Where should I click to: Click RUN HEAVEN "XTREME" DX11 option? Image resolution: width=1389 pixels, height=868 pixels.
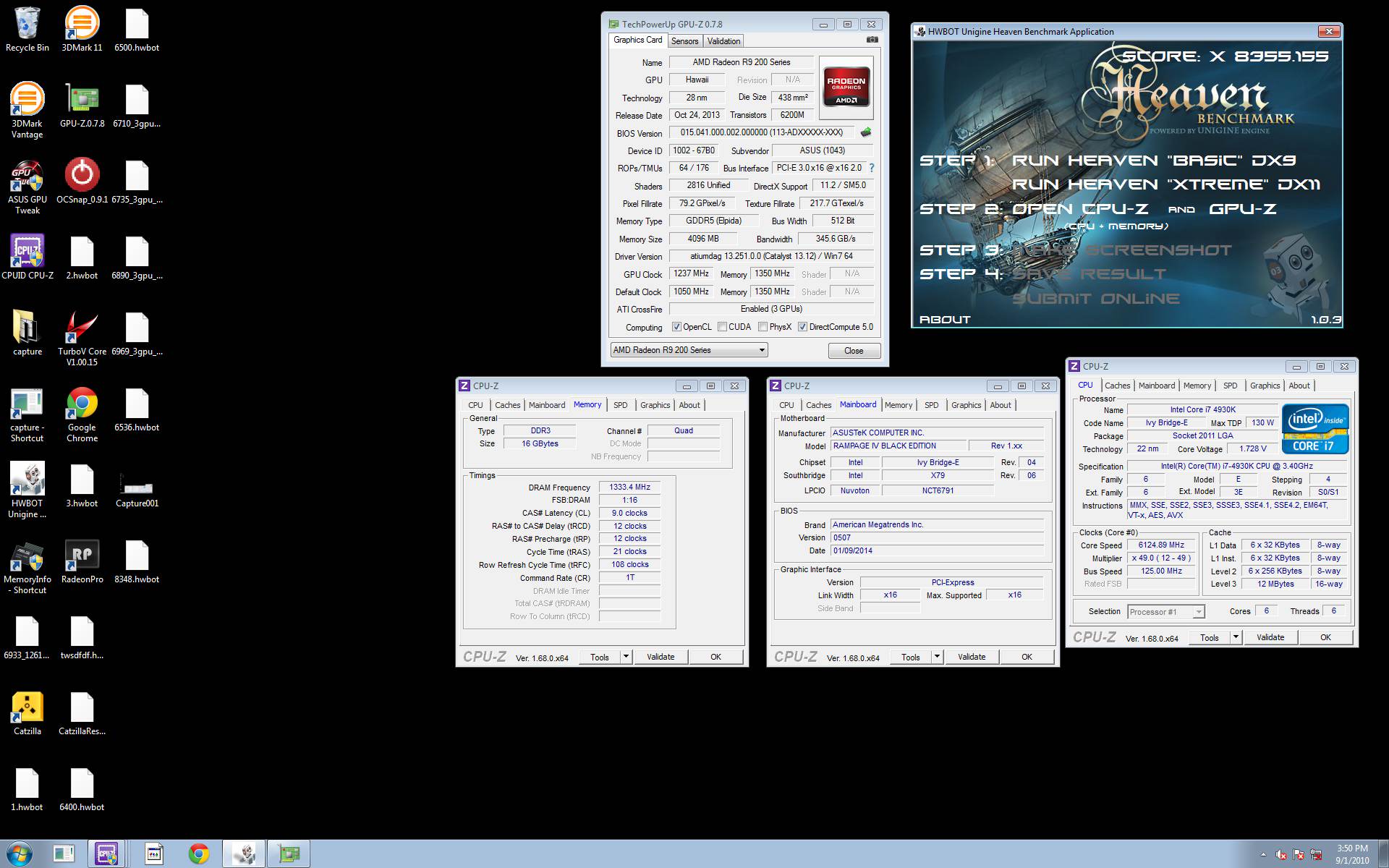[x=1165, y=184]
